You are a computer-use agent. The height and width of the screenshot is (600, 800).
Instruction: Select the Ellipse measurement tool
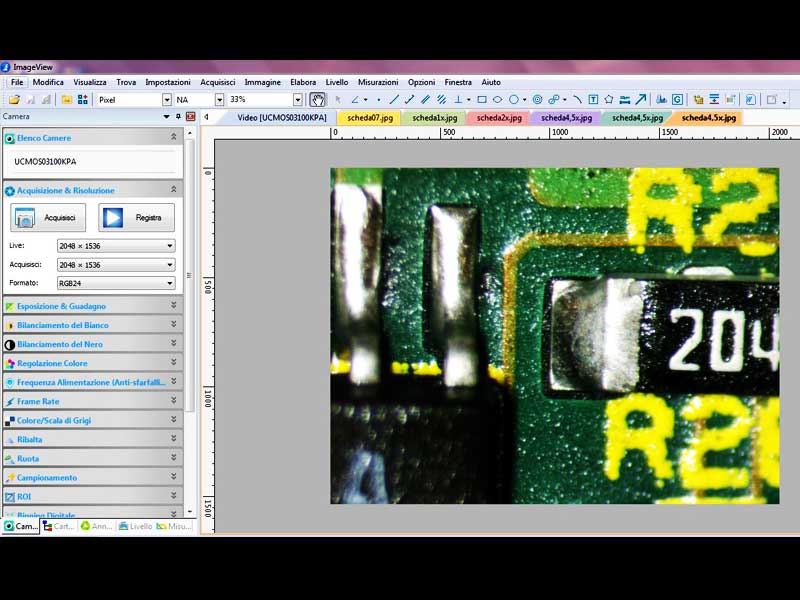click(x=497, y=99)
